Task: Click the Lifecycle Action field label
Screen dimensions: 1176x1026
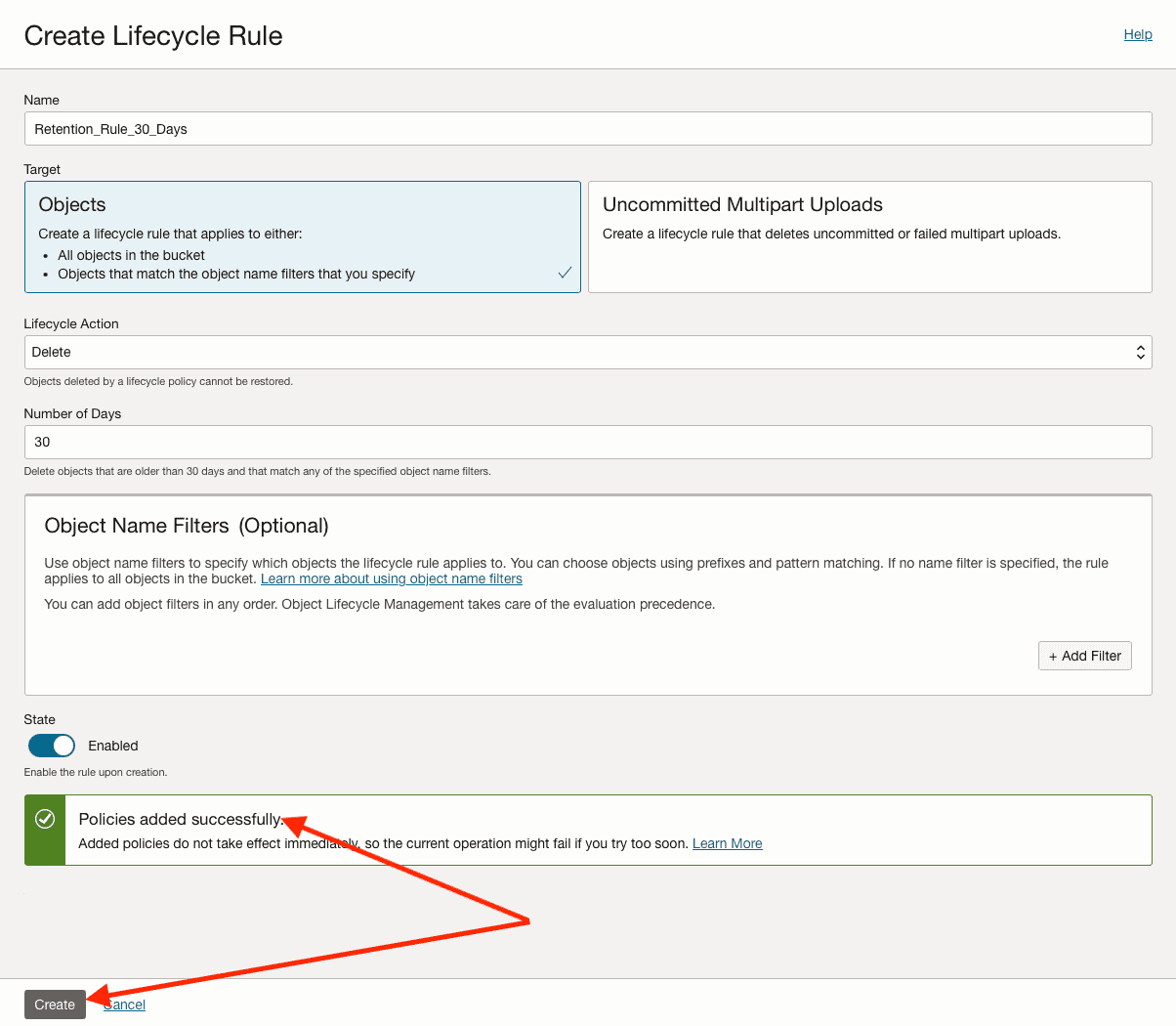Action: point(71,323)
